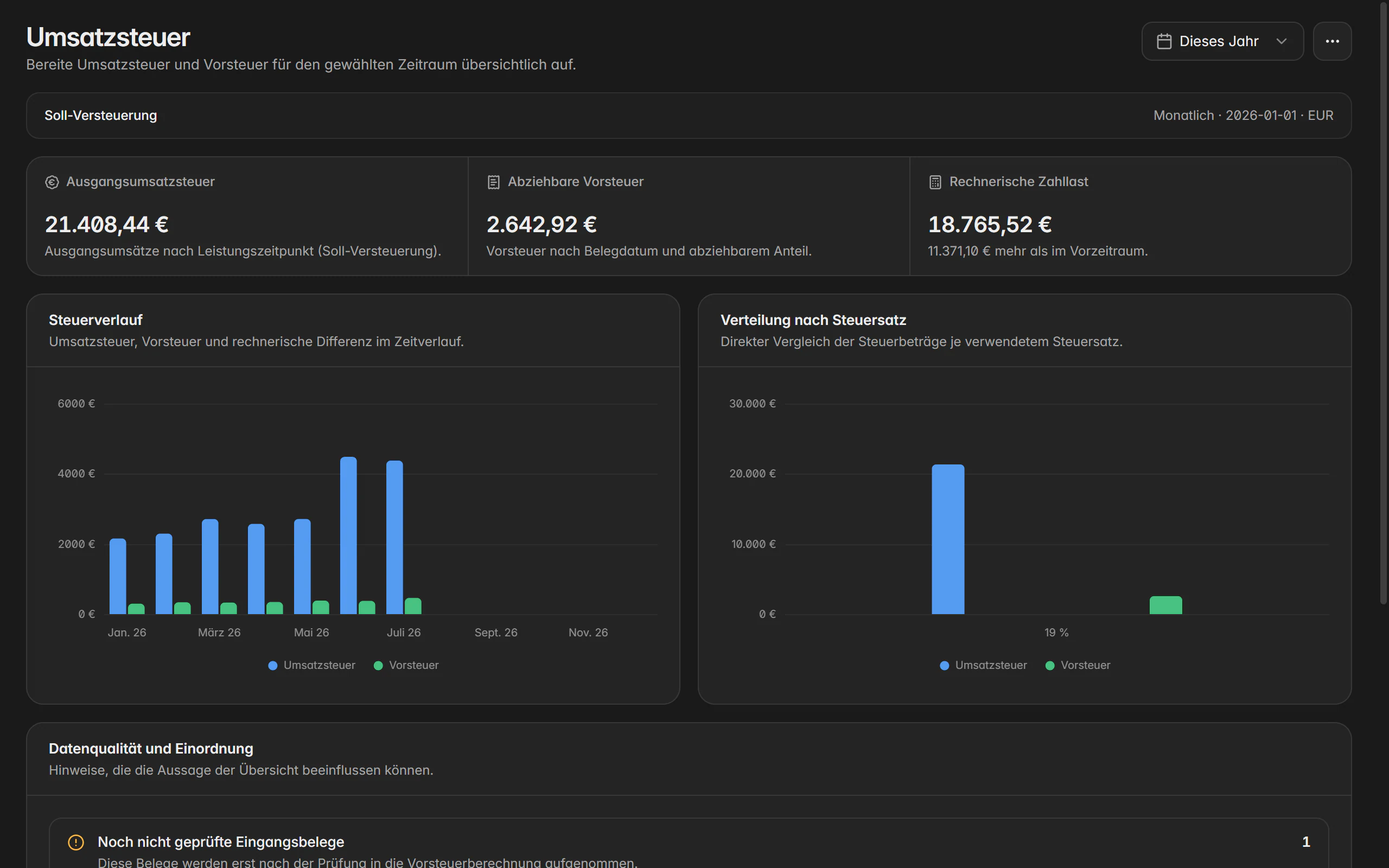
Task: Click the Soll-Versteuerung label
Action: [100, 116]
